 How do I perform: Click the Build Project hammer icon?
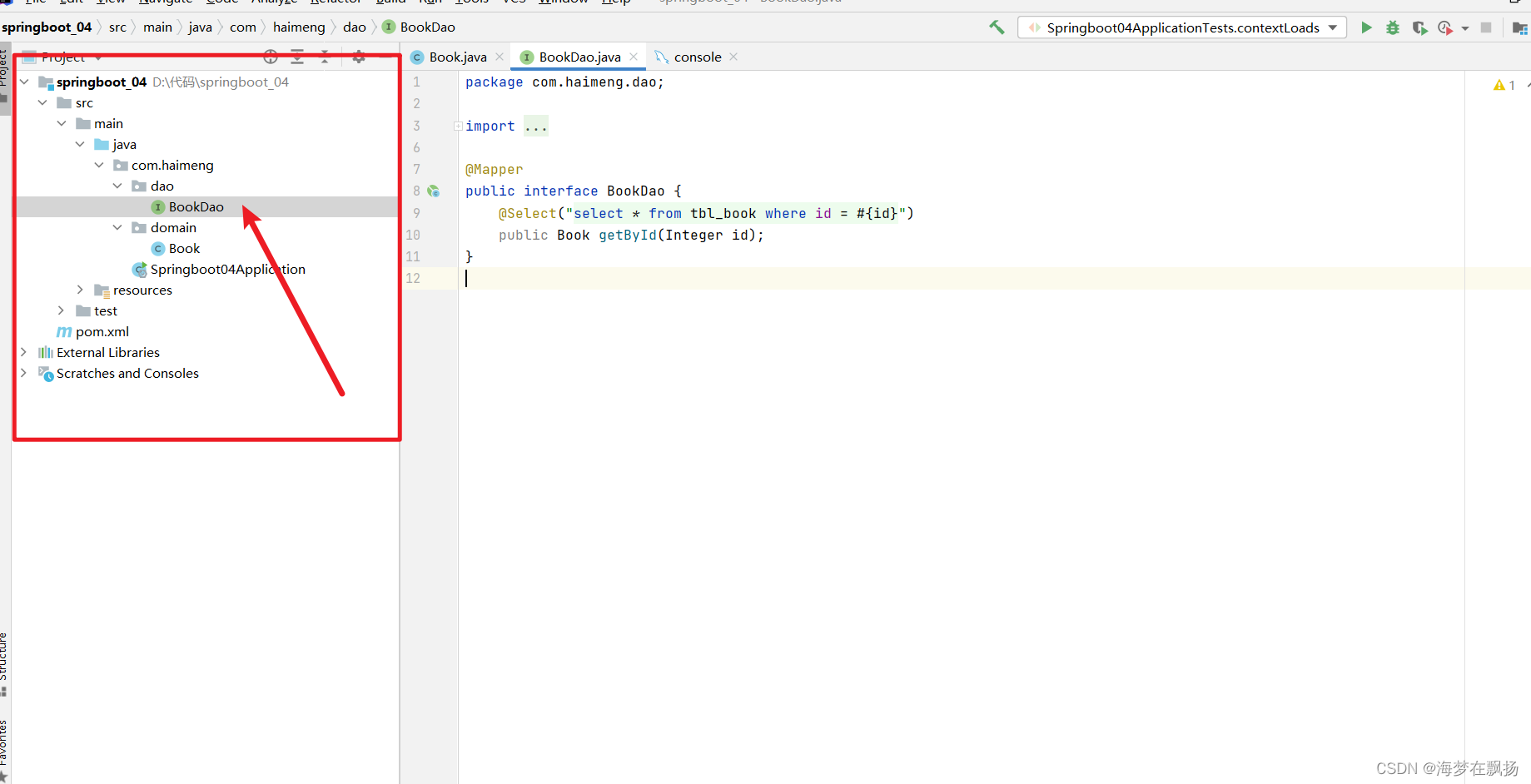tap(997, 27)
